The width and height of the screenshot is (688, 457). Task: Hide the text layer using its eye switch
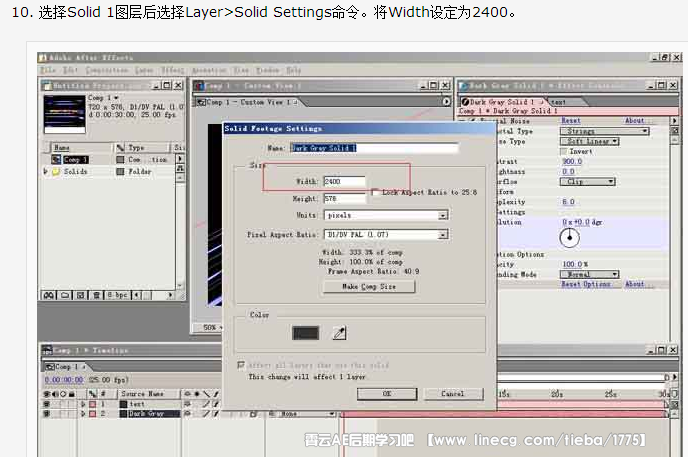(x=47, y=404)
